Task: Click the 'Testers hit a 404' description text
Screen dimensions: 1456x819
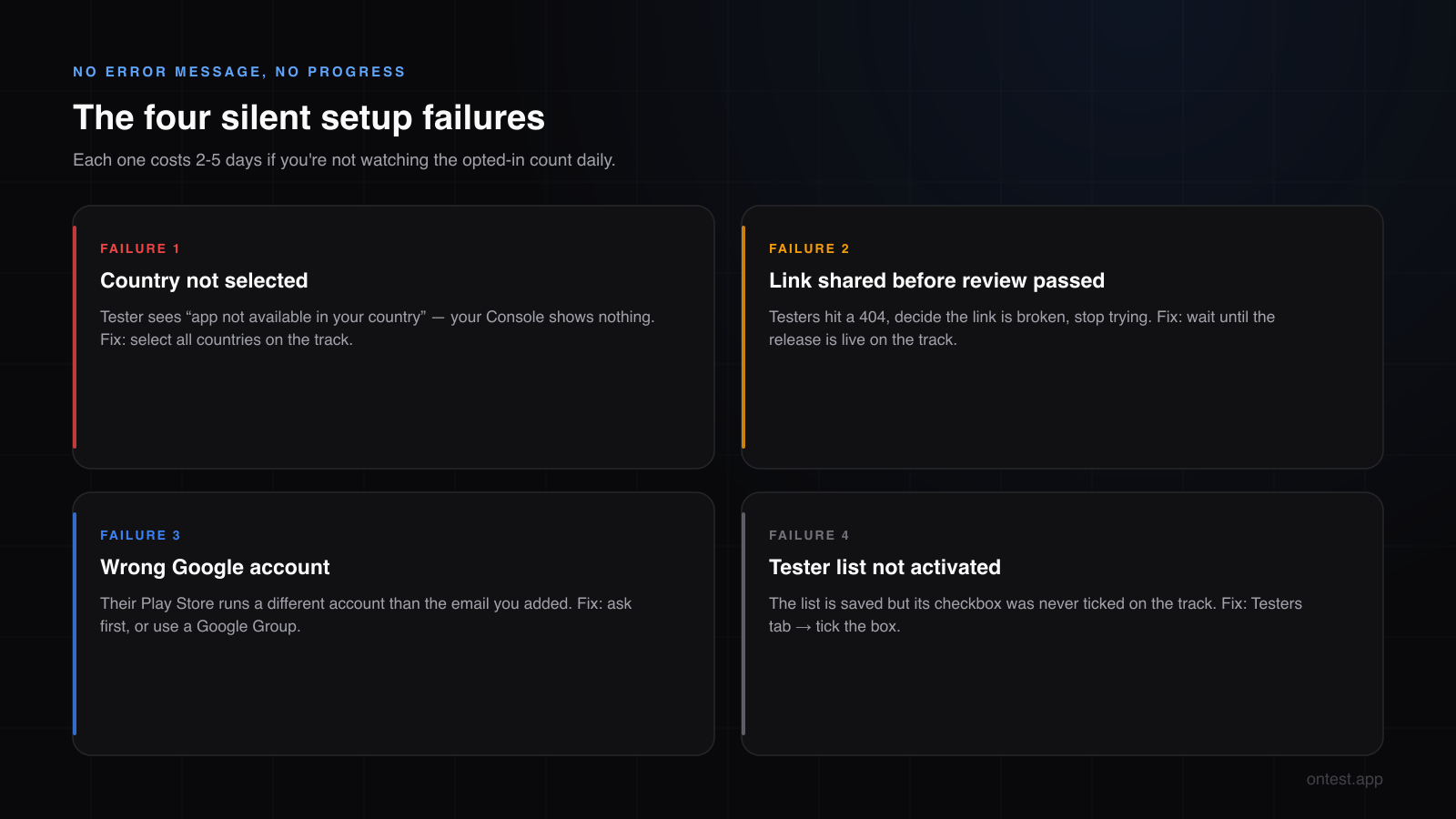Action: [1022, 328]
